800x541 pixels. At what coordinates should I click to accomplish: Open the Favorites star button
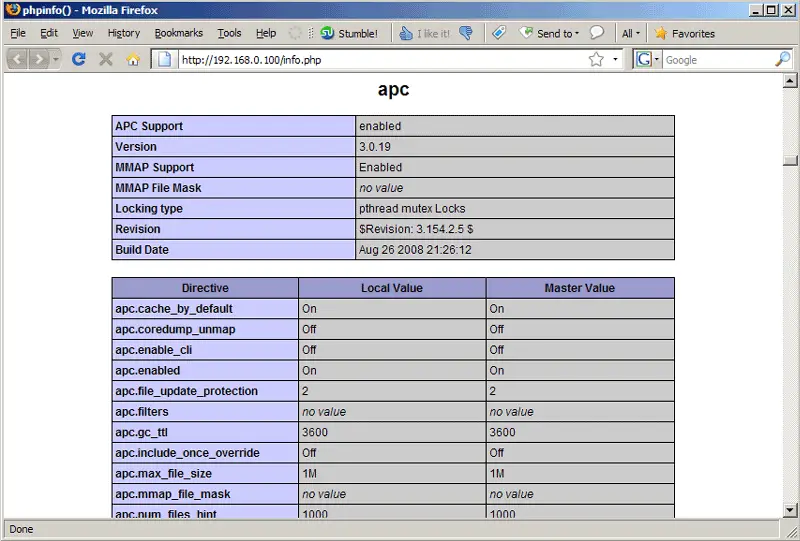[x=685, y=33]
